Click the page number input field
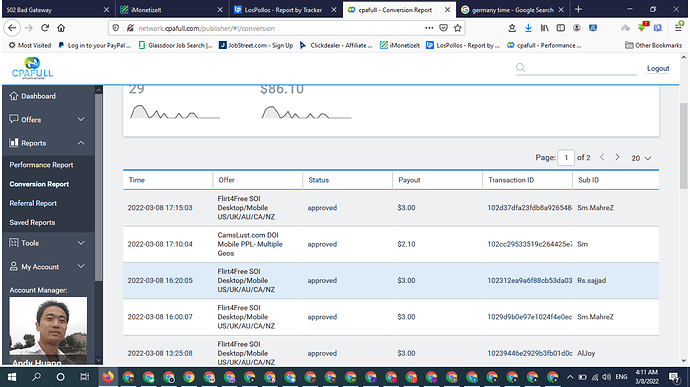 coord(566,158)
